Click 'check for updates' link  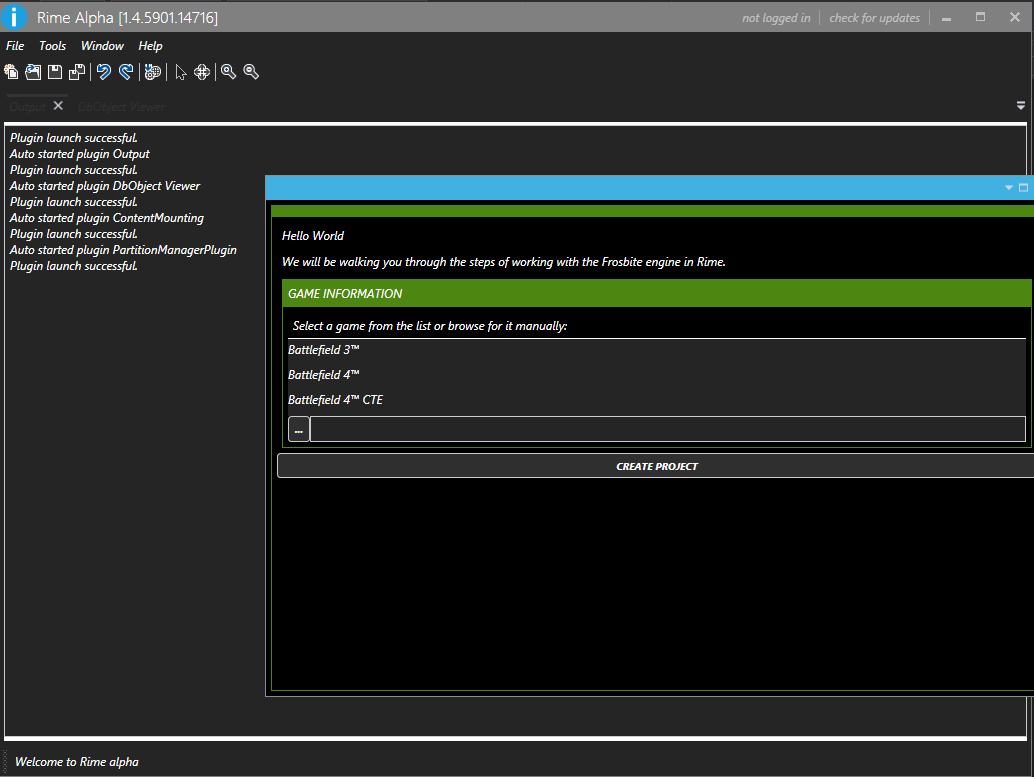coord(874,18)
